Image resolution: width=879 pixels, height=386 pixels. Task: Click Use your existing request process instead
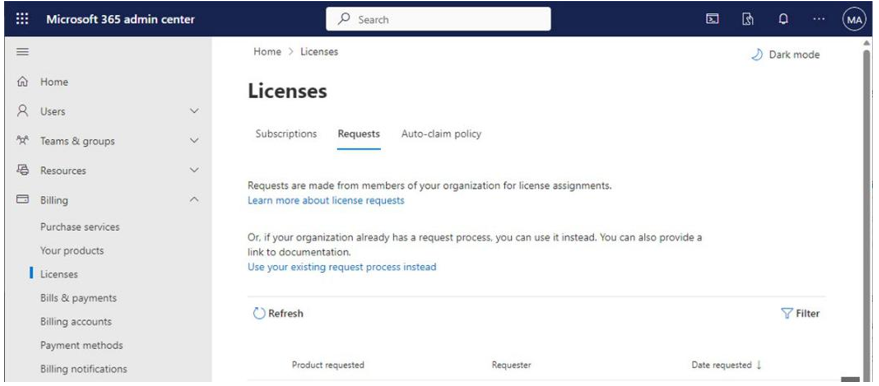tap(342, 267)
